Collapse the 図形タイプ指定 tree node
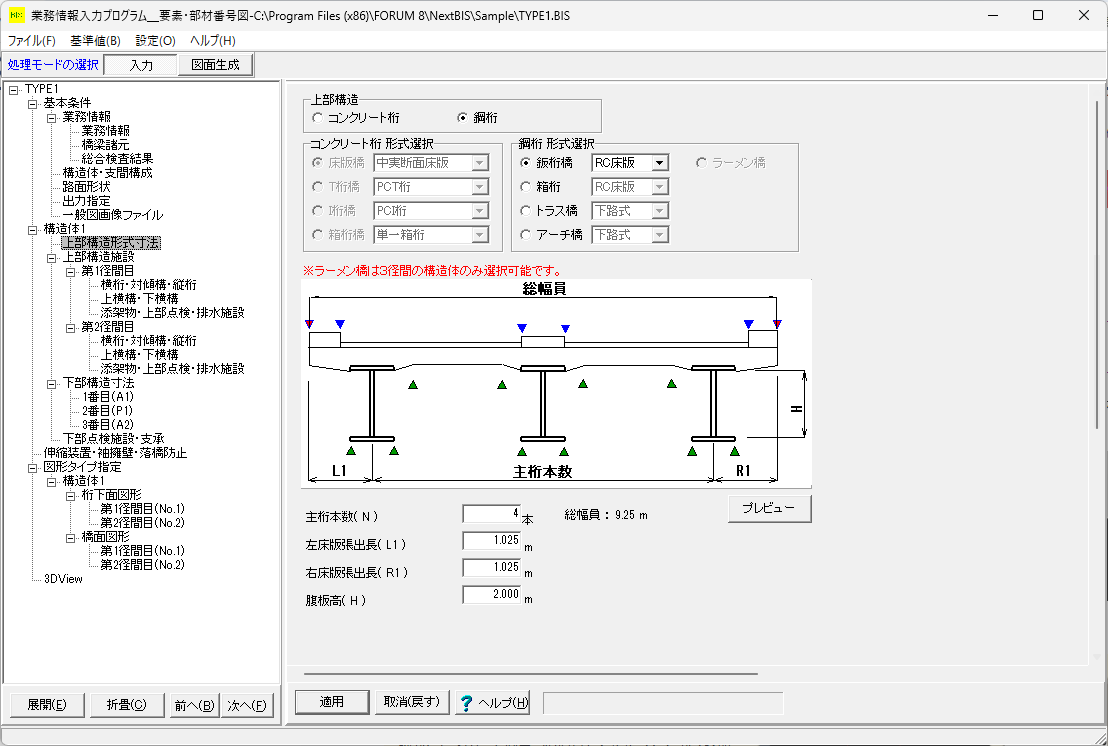This screenshot has width=1108, height=746. click(32, 467)
